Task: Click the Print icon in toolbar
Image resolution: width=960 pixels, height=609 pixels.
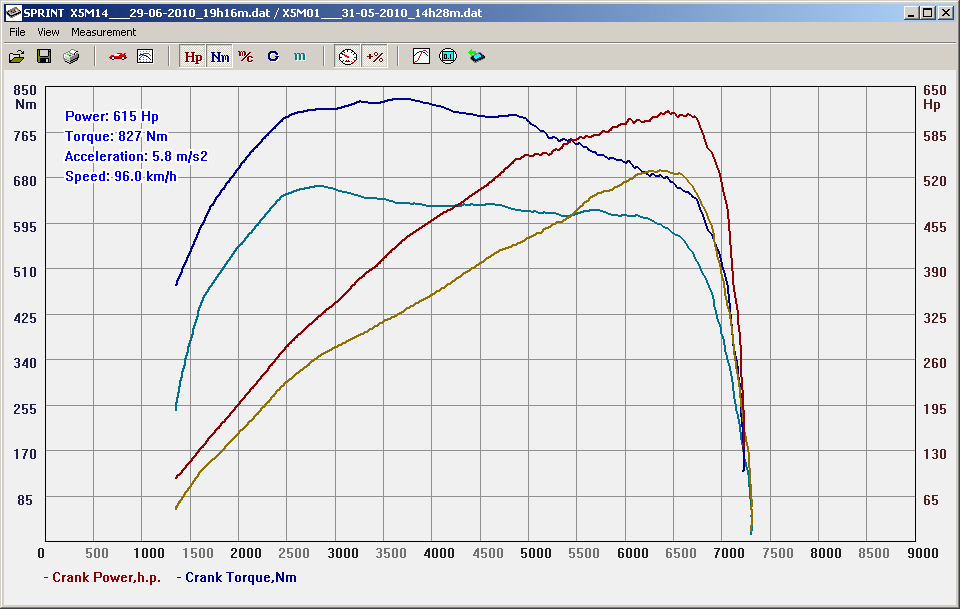Action: [x=71, y=57]
